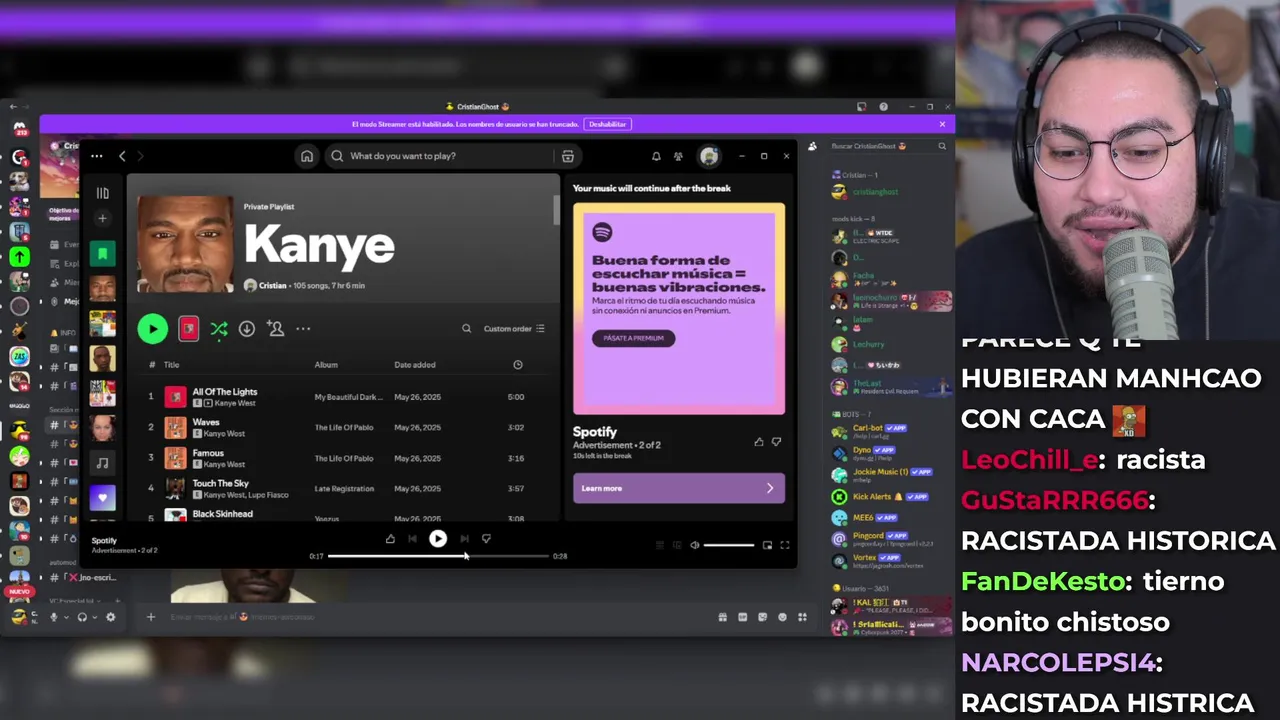
Task: Open Your Library sidebar icon in Spotify
Action: pyautogui.click(x=102, y=193)
